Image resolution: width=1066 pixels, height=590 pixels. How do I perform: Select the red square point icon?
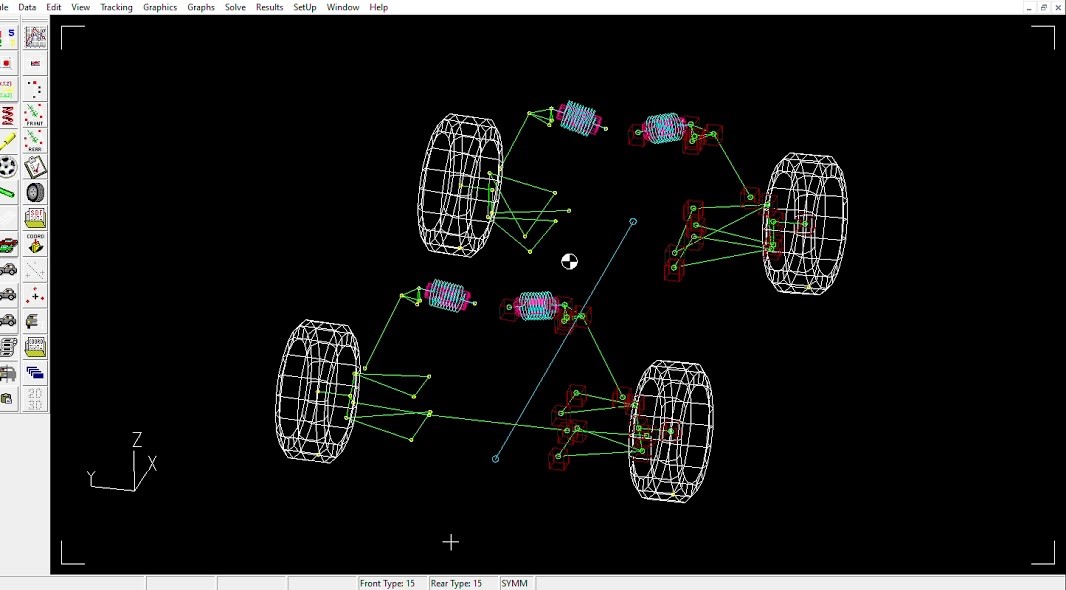pos(8,63)
